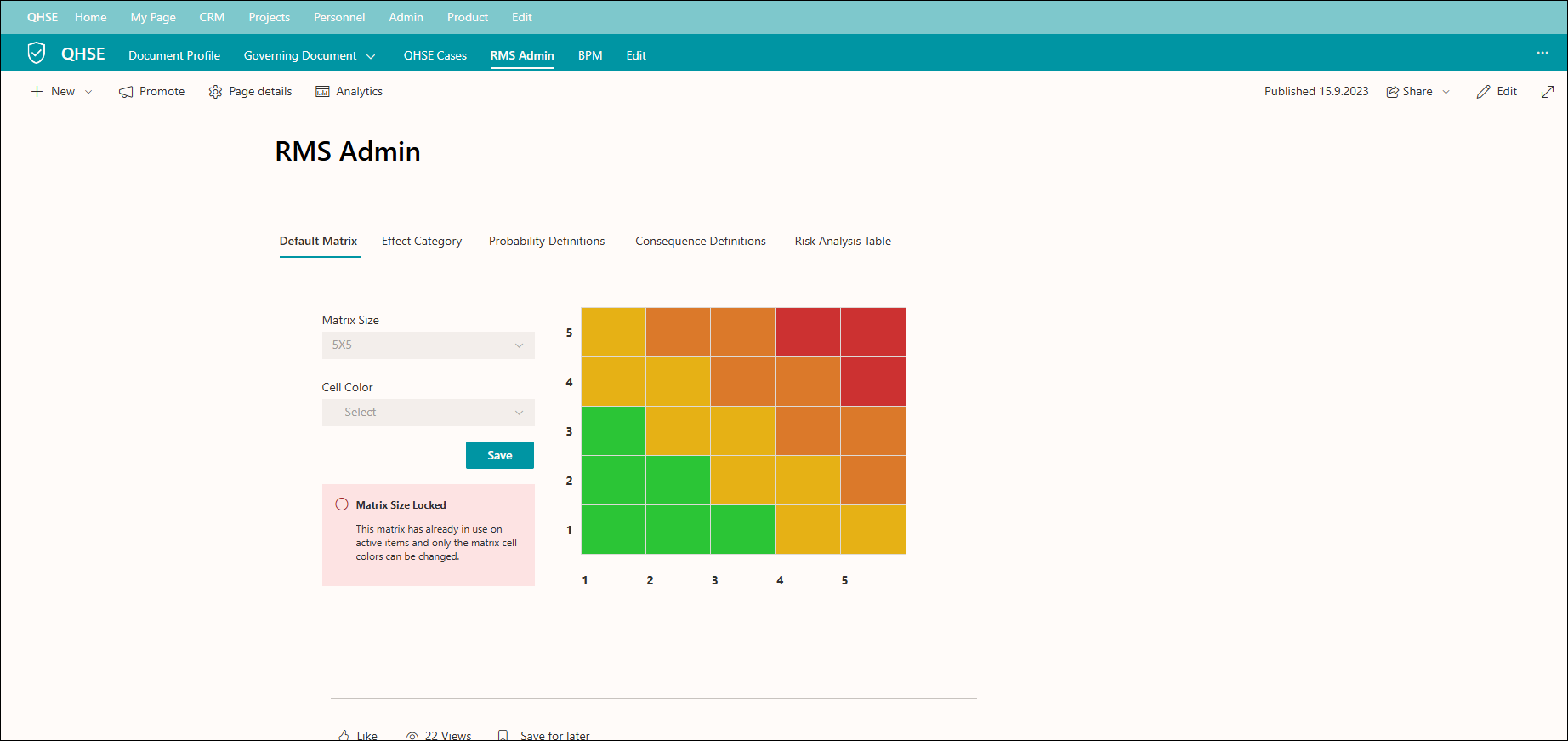Image resolution: width=1568 pixels, height=741 pixels.
Task: Click the Save button
Action: 500,455
